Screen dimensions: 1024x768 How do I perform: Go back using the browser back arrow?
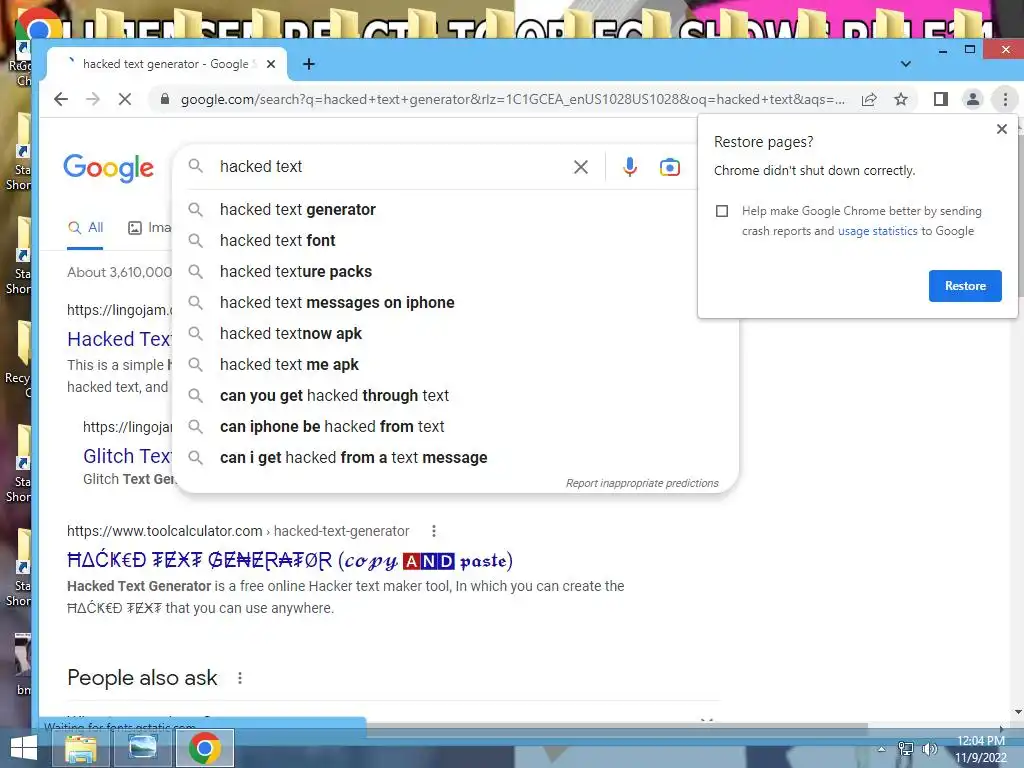[x=61, y=99]
